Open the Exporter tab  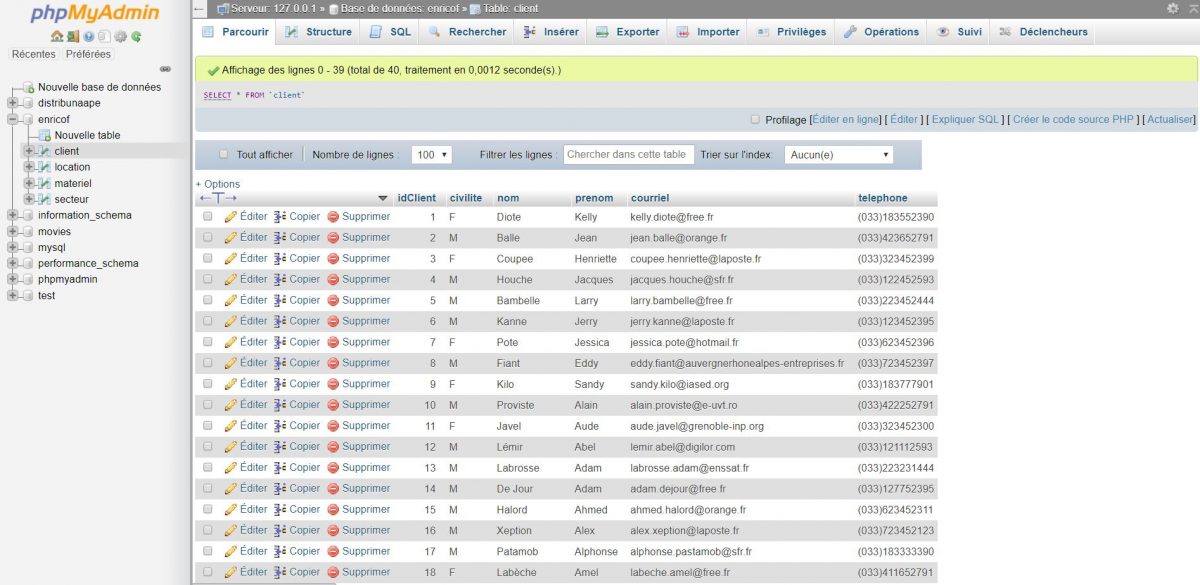627,32
